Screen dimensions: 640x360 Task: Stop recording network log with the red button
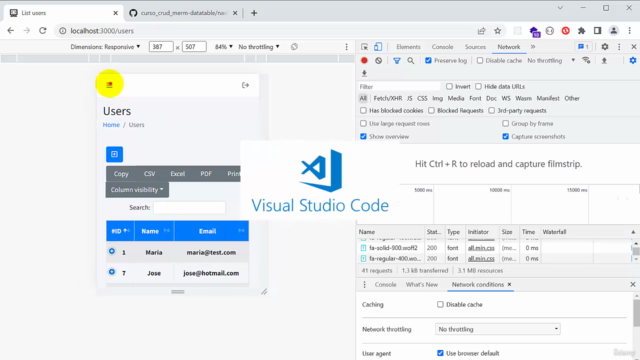click(364, 60)
